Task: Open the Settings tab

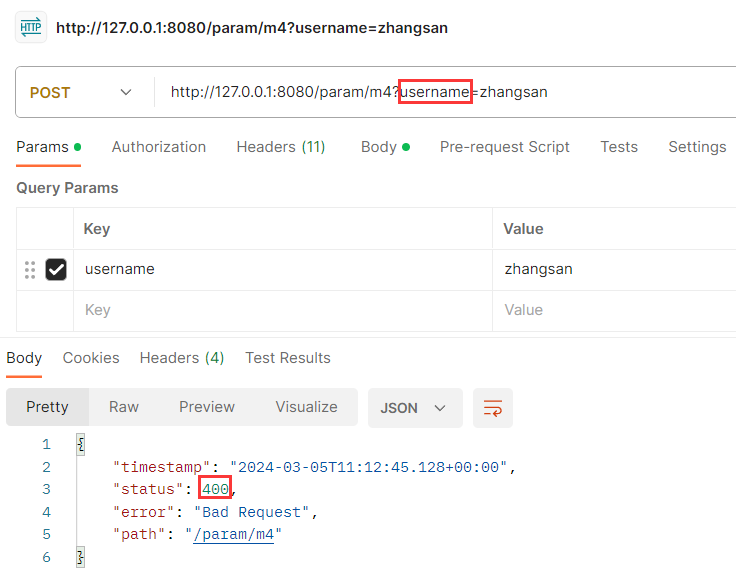Action: pyautogui.click(x=697, y=147)
